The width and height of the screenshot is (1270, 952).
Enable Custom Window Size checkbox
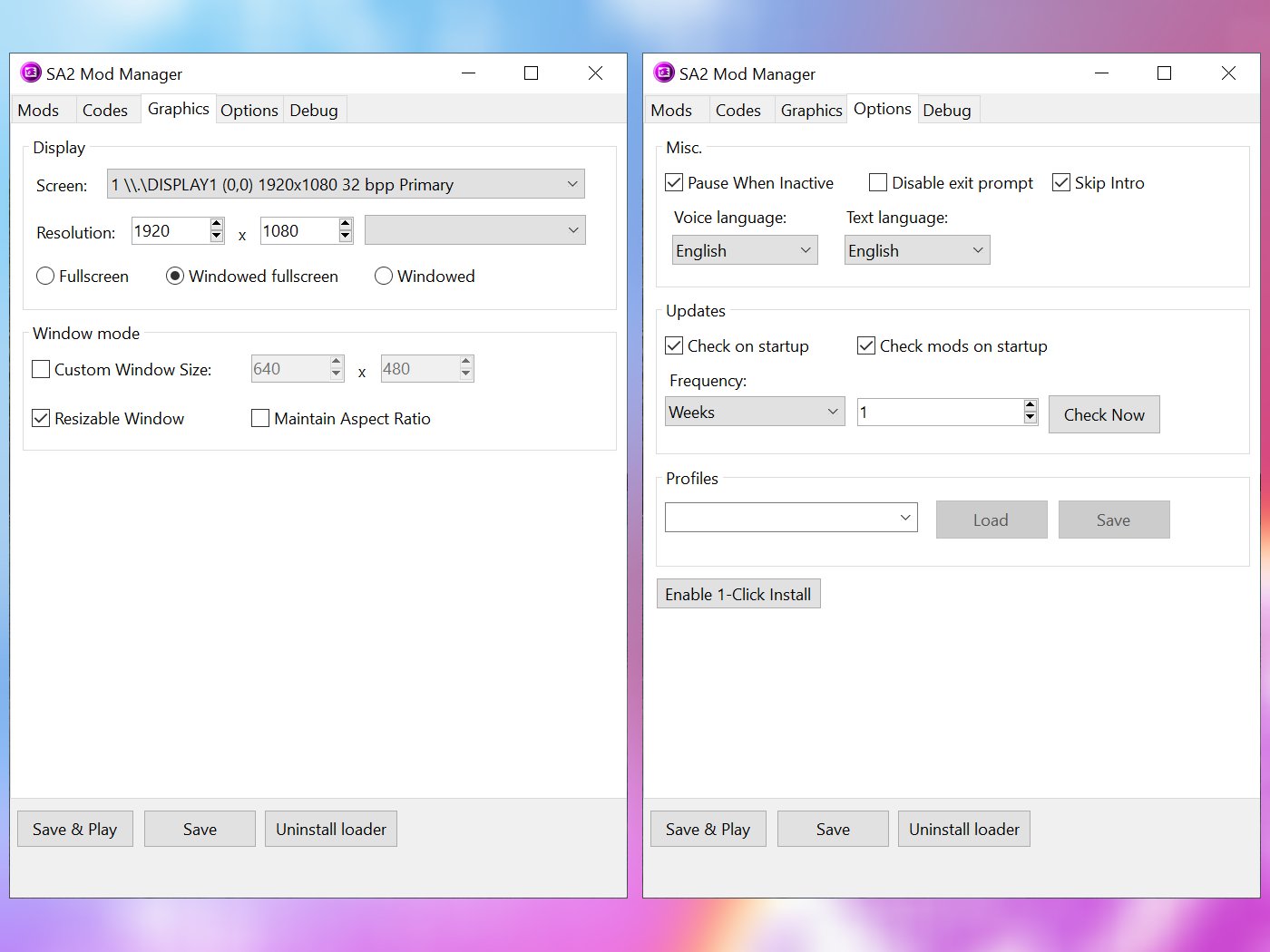(x=122, y=369)
